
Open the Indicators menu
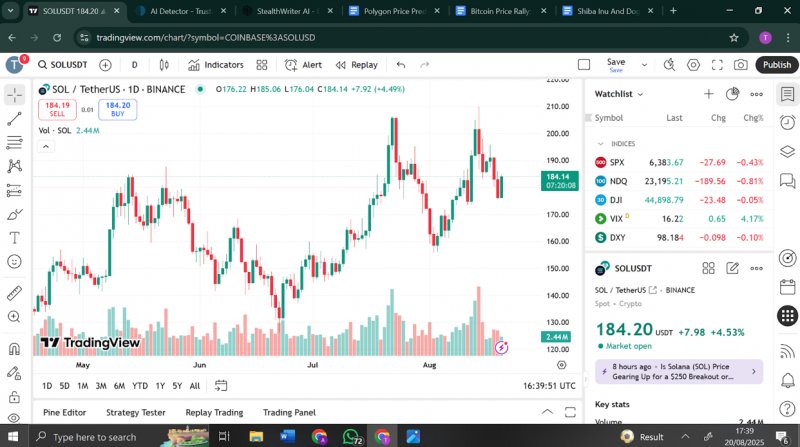216,65
